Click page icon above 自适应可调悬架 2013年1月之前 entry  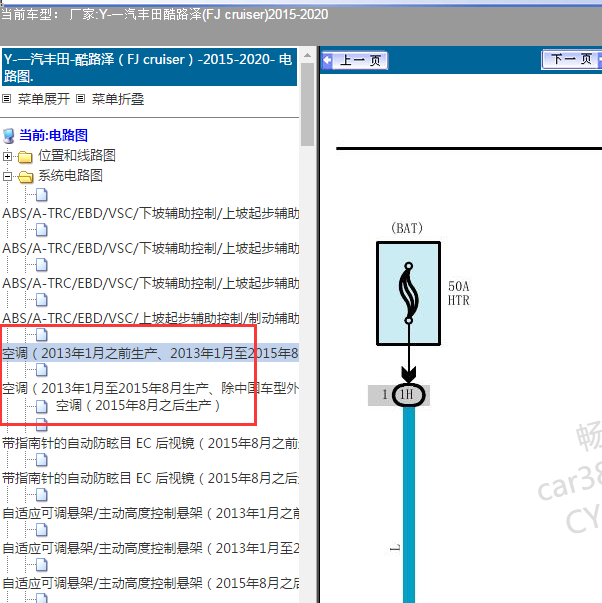(42, 495)
